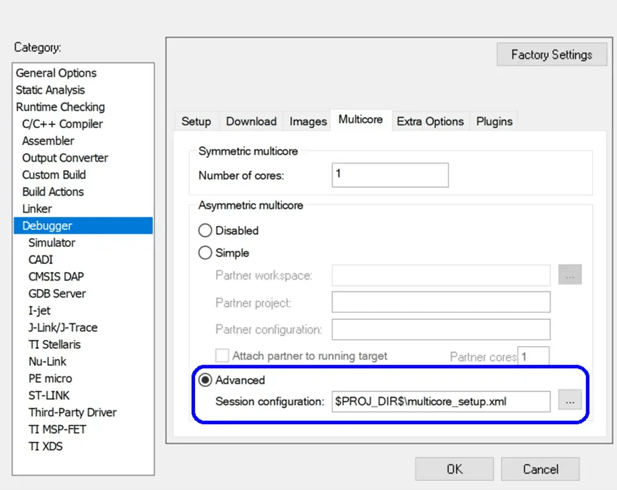Click the Factory Settings button
The width and height of the screenshot is (617, 490).
[x=552, y=55]
